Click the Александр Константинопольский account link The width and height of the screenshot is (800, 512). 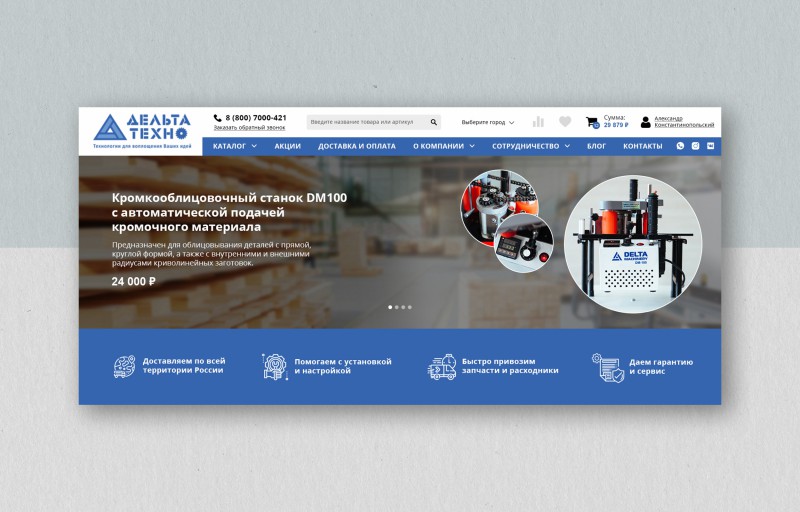click(x=684, y=122)
